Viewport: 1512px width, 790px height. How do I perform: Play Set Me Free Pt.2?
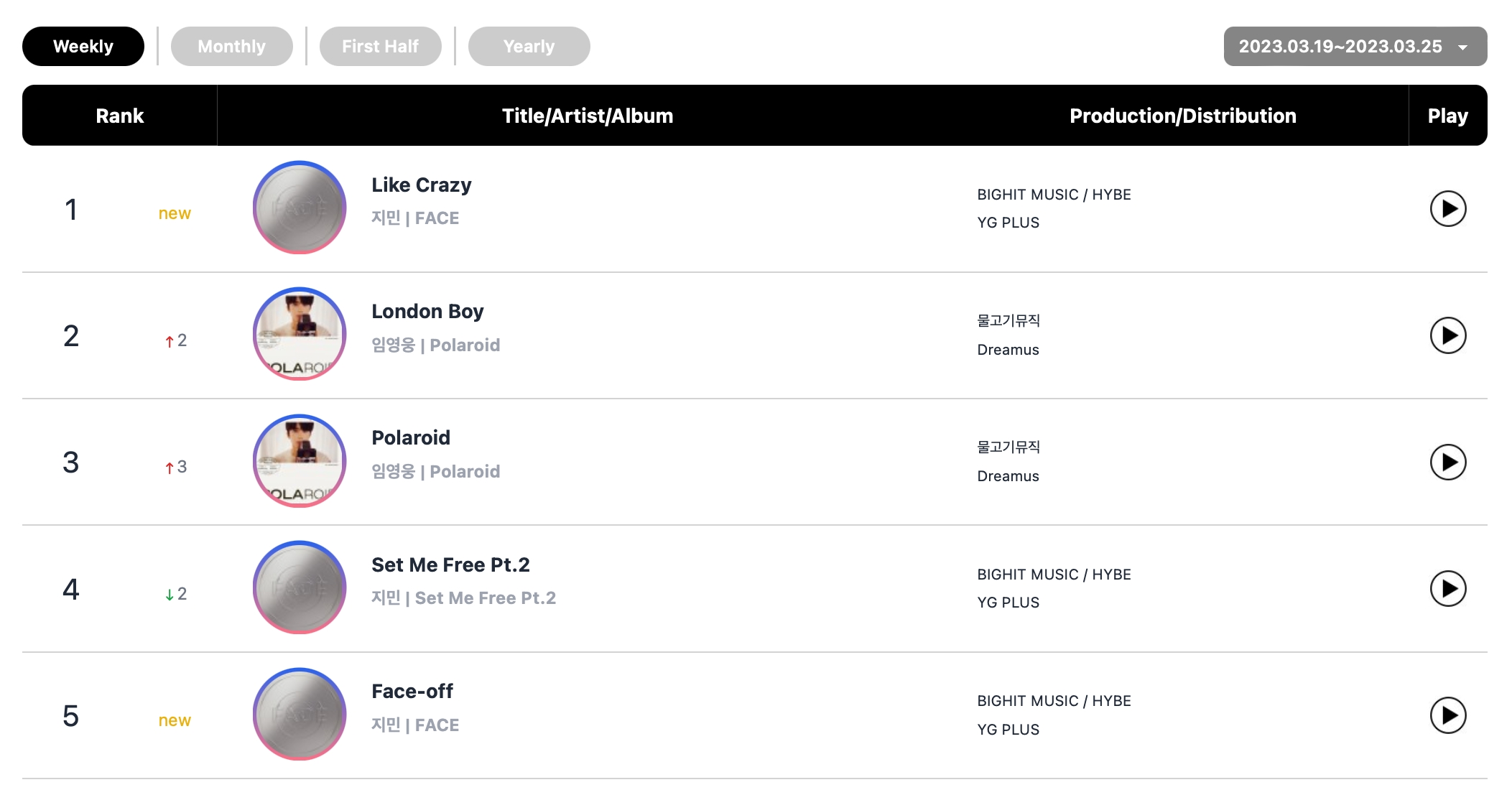coord(1447,589)
